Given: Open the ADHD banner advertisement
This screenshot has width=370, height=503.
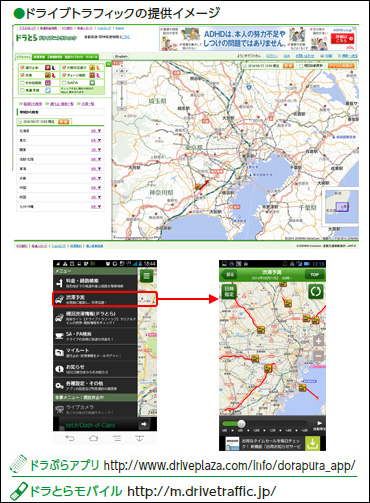Looking at the screenshot, I should pyautogui.click(x=257, y=39).
